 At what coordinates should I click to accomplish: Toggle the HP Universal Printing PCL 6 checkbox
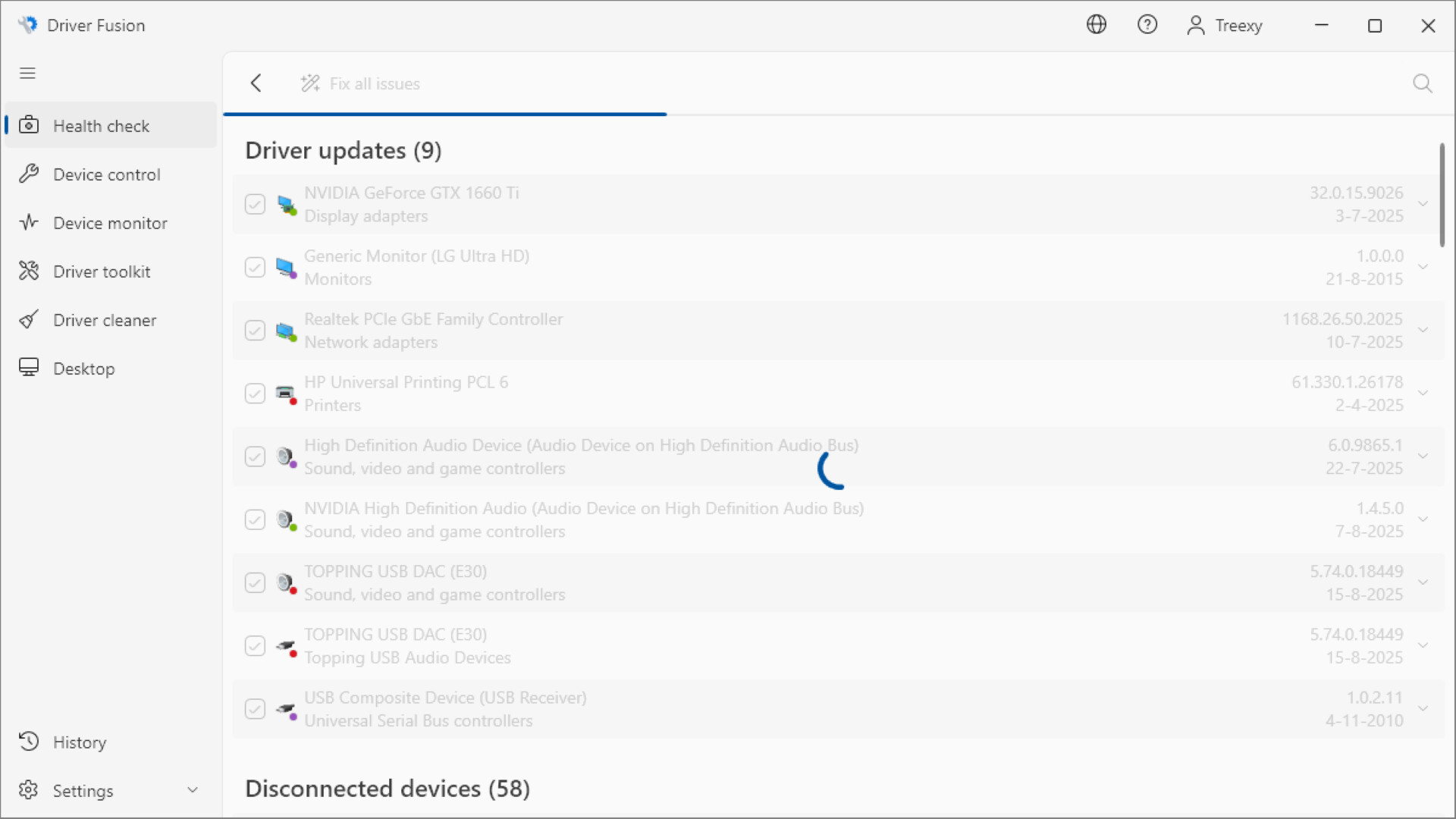[x=254, y=393]
